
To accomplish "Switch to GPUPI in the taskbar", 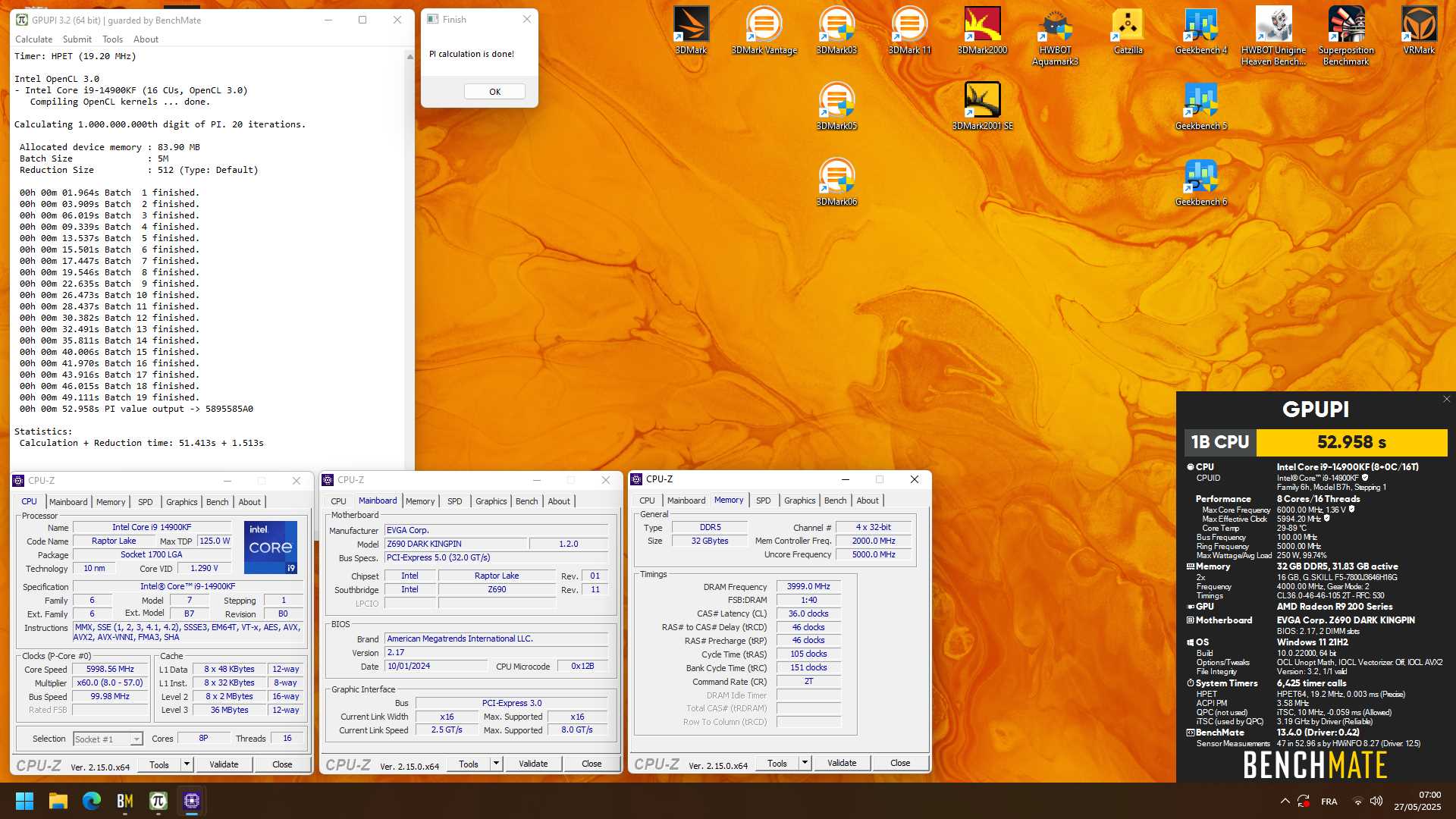I will point(158,801).
